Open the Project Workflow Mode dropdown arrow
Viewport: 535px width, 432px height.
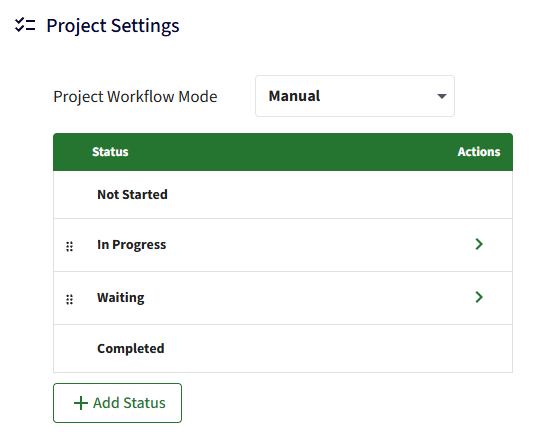pyautogui.click(x=442, y=96)
